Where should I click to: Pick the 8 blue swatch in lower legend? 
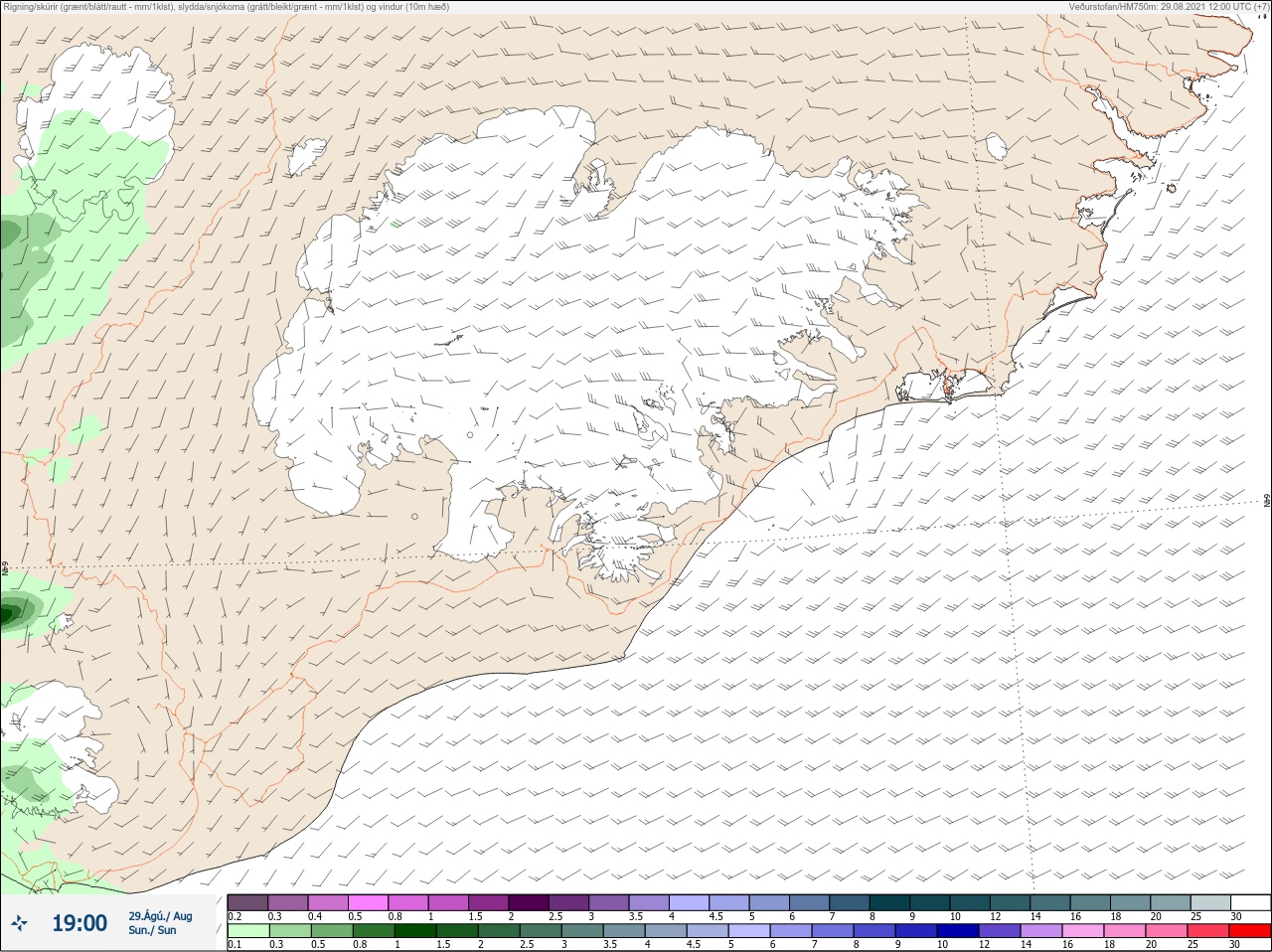click(874, 931)
